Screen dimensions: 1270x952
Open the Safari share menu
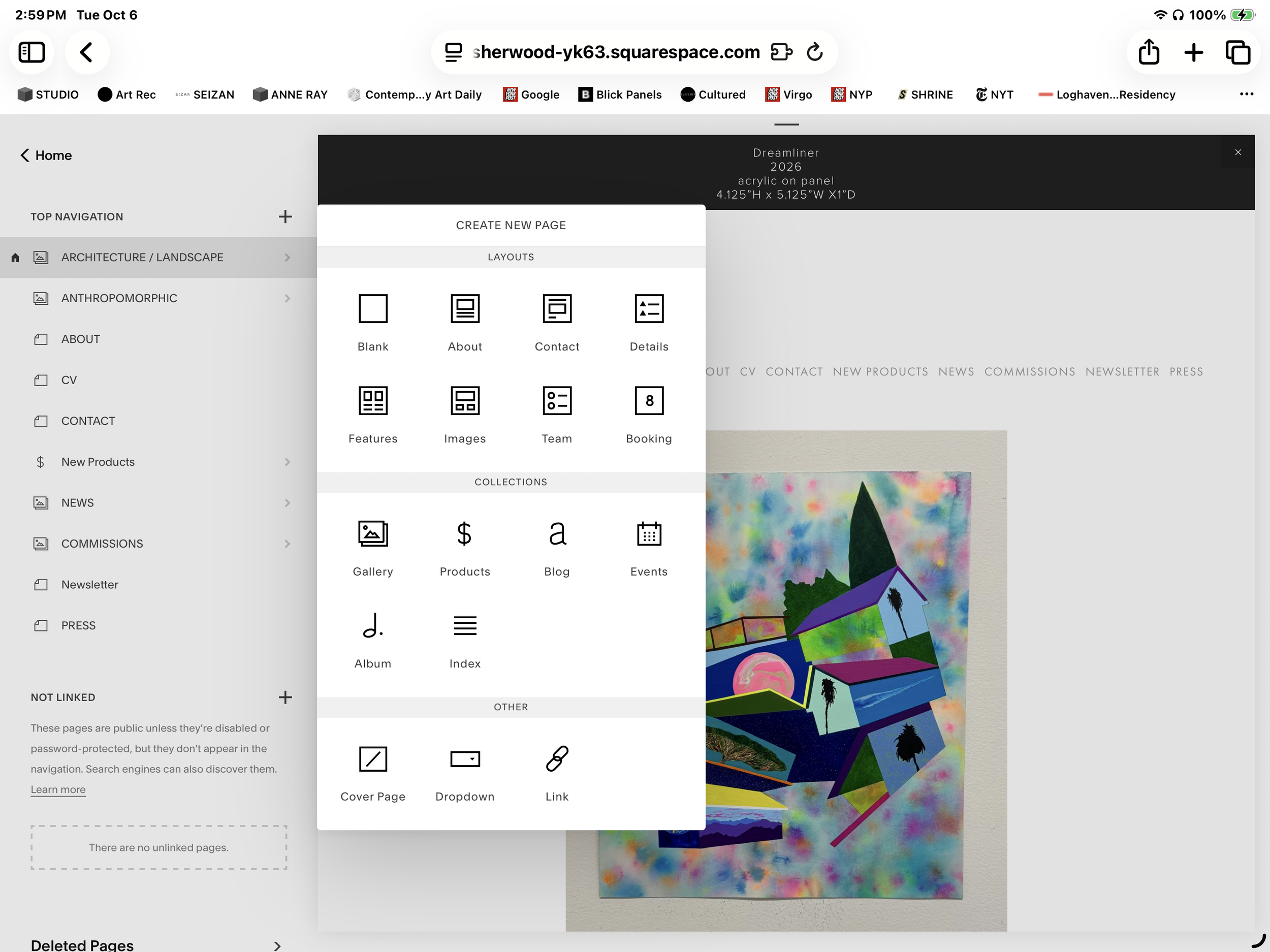pos(1149,52)
